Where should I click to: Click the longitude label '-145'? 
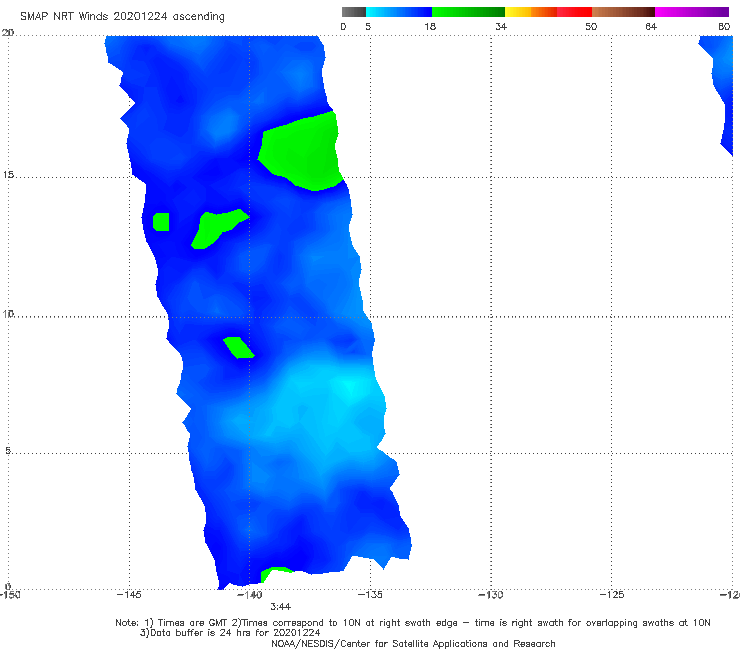[x=129, y=594]
